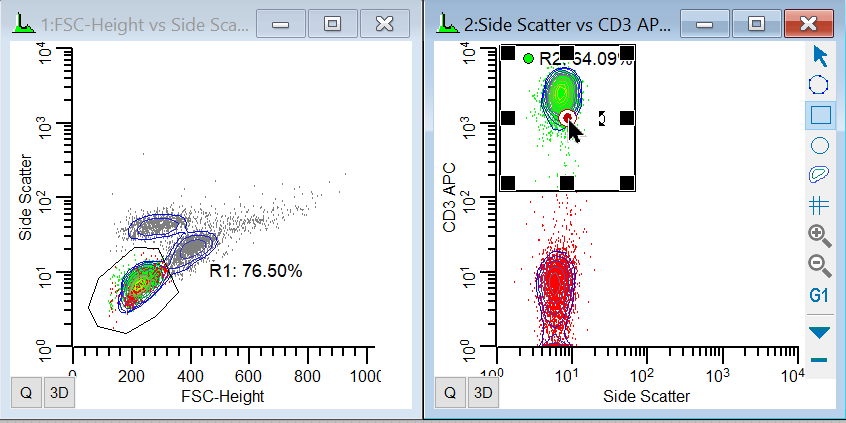Click the CD3 APC y-axis label
Screen dimensions: 846x423
pyautogui.click(x=450, y=199)
